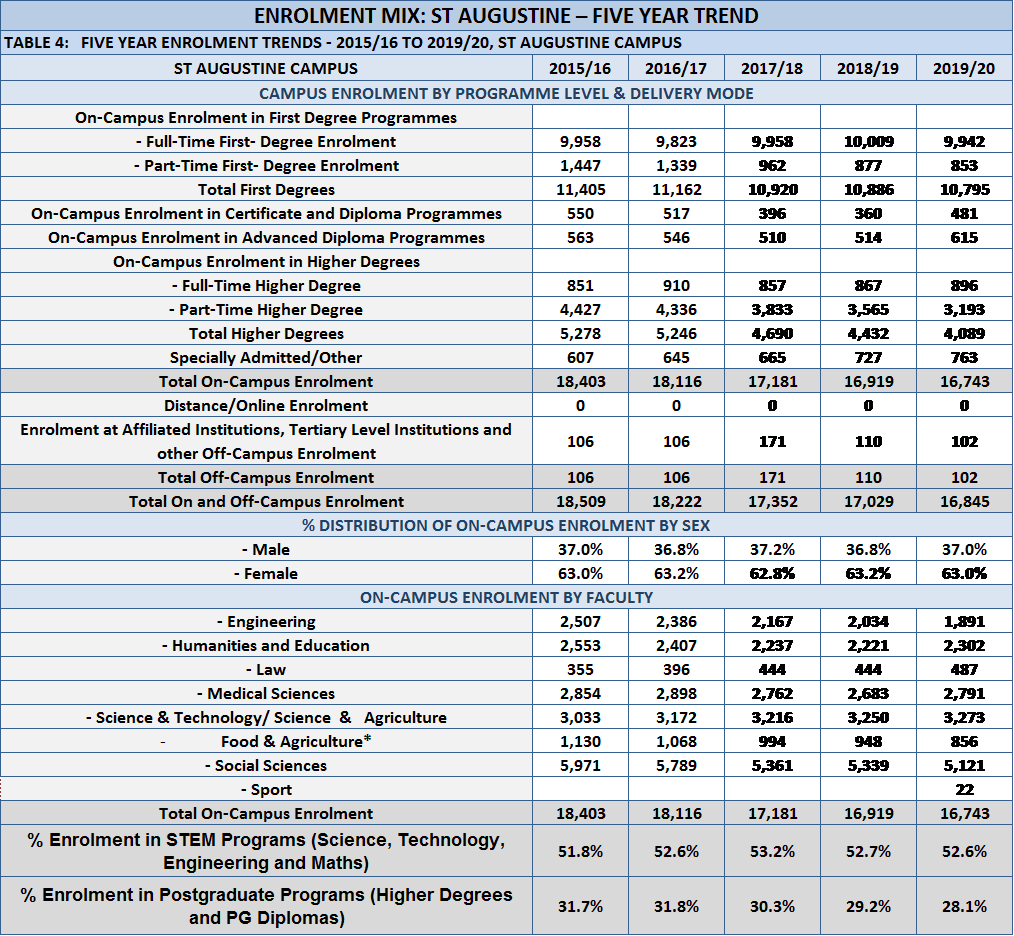Screen dimensions: 1014x936
Task: Select the value 3,273 for Science & Technology
Action: (x=964, y=717)
